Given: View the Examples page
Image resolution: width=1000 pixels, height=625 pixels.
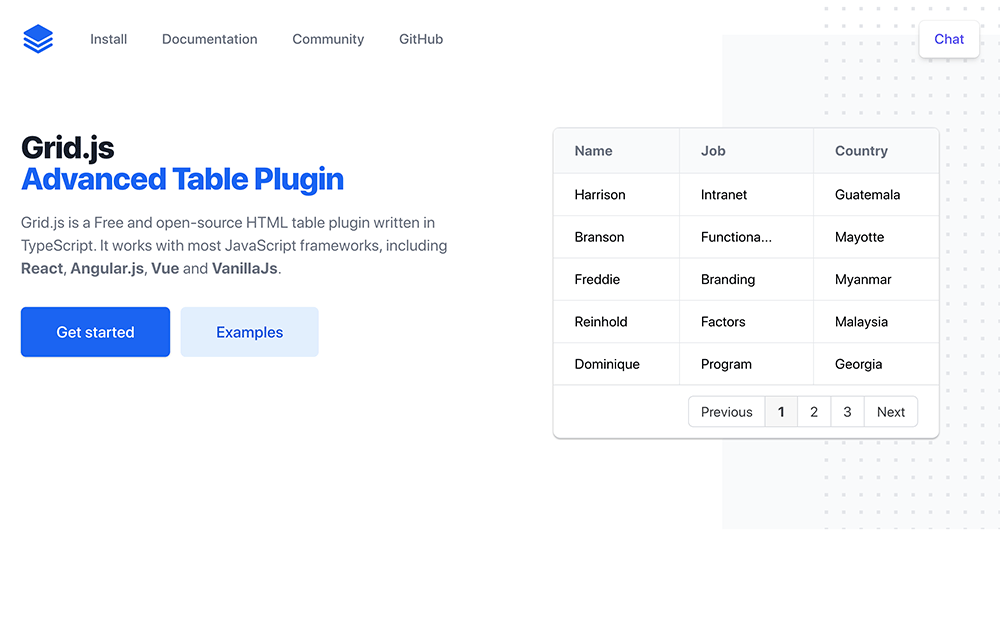Looking at the screenshot, I should tap(249, 331).
